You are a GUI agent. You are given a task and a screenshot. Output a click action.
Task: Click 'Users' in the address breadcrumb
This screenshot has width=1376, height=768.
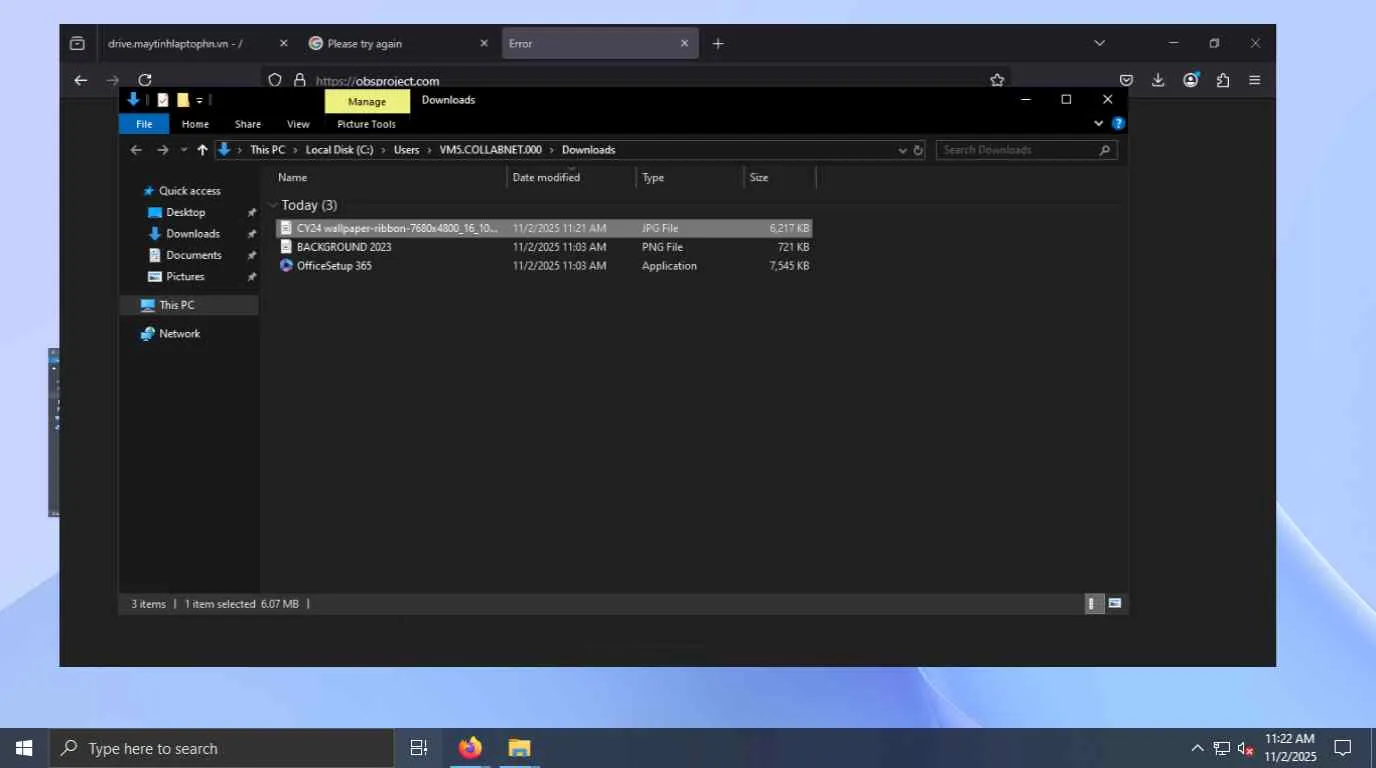coord(406,150)
